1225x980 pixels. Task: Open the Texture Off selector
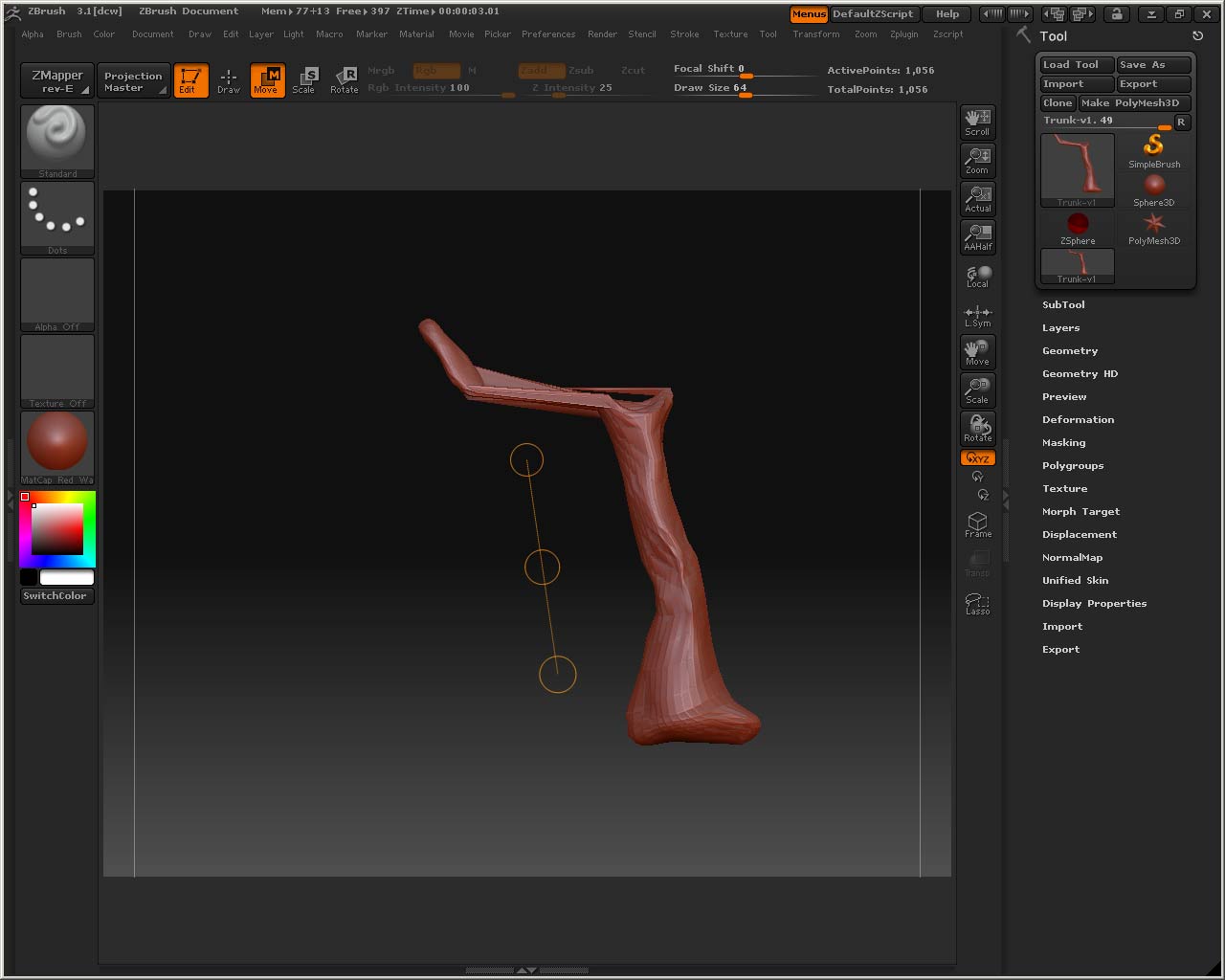(57, 370)
